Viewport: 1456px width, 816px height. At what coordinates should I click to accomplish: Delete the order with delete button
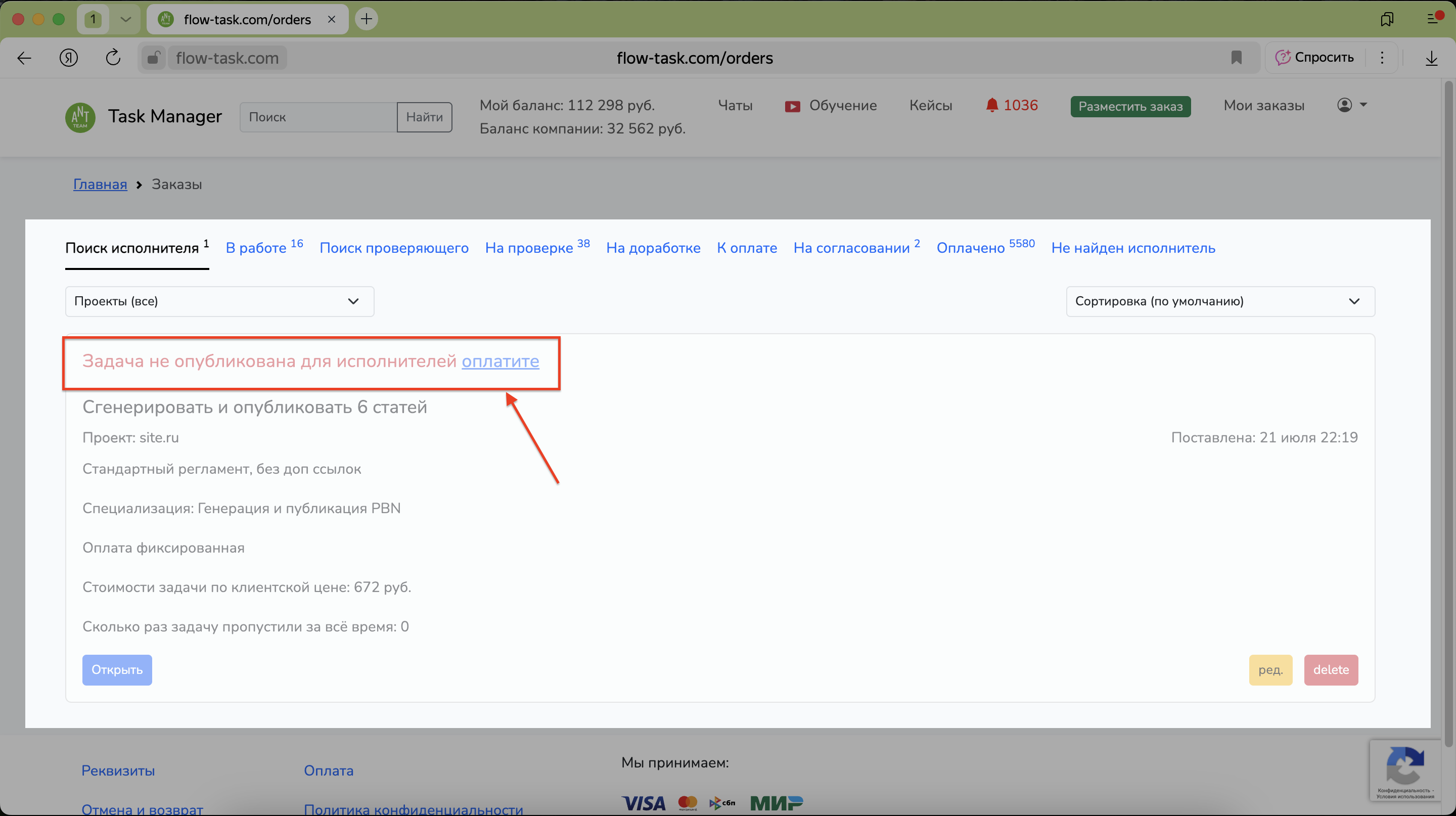point(1331,670)
